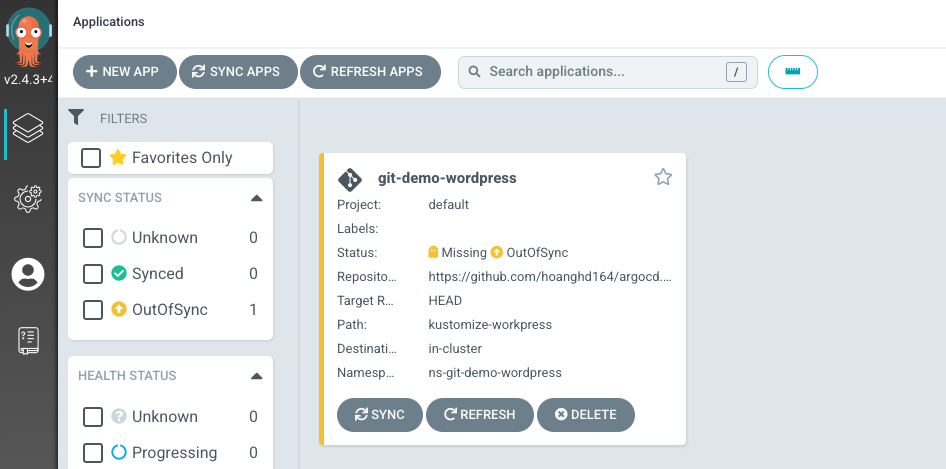The image size is (946, 469).
Task: Open User Info via the profile icon
Action: pos(28,275)
